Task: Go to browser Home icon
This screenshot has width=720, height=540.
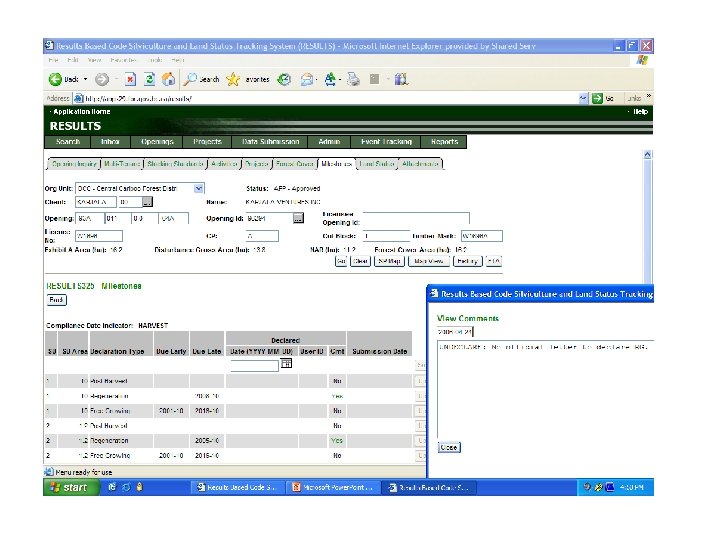Action: coord(168,79)
